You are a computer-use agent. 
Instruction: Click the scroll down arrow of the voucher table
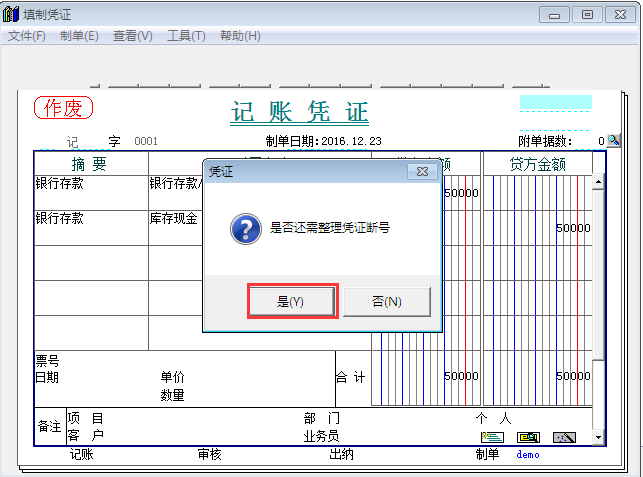[598, 437]
